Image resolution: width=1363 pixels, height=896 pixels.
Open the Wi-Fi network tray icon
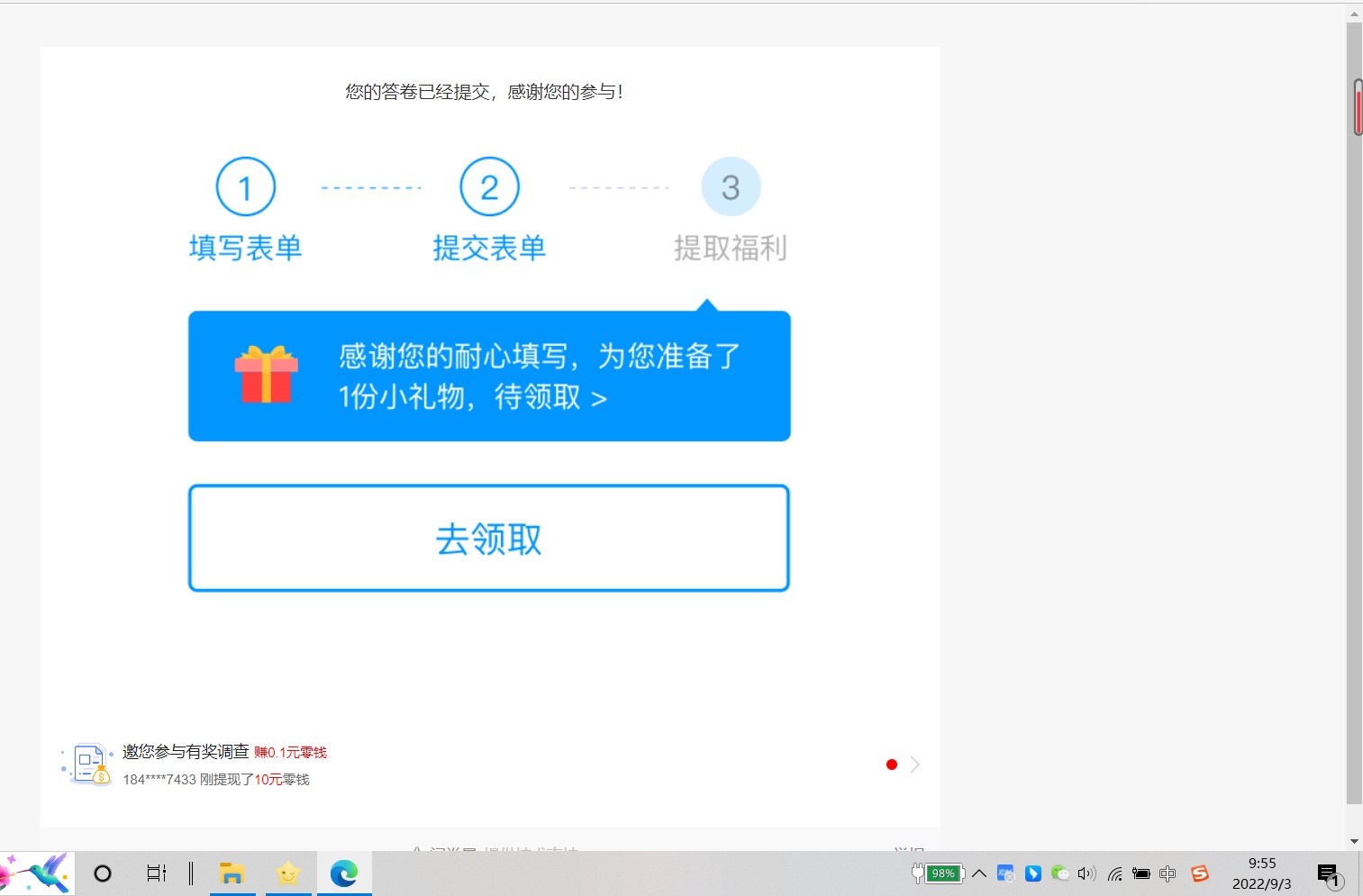pyautogui.click(x=1115, y=873)
